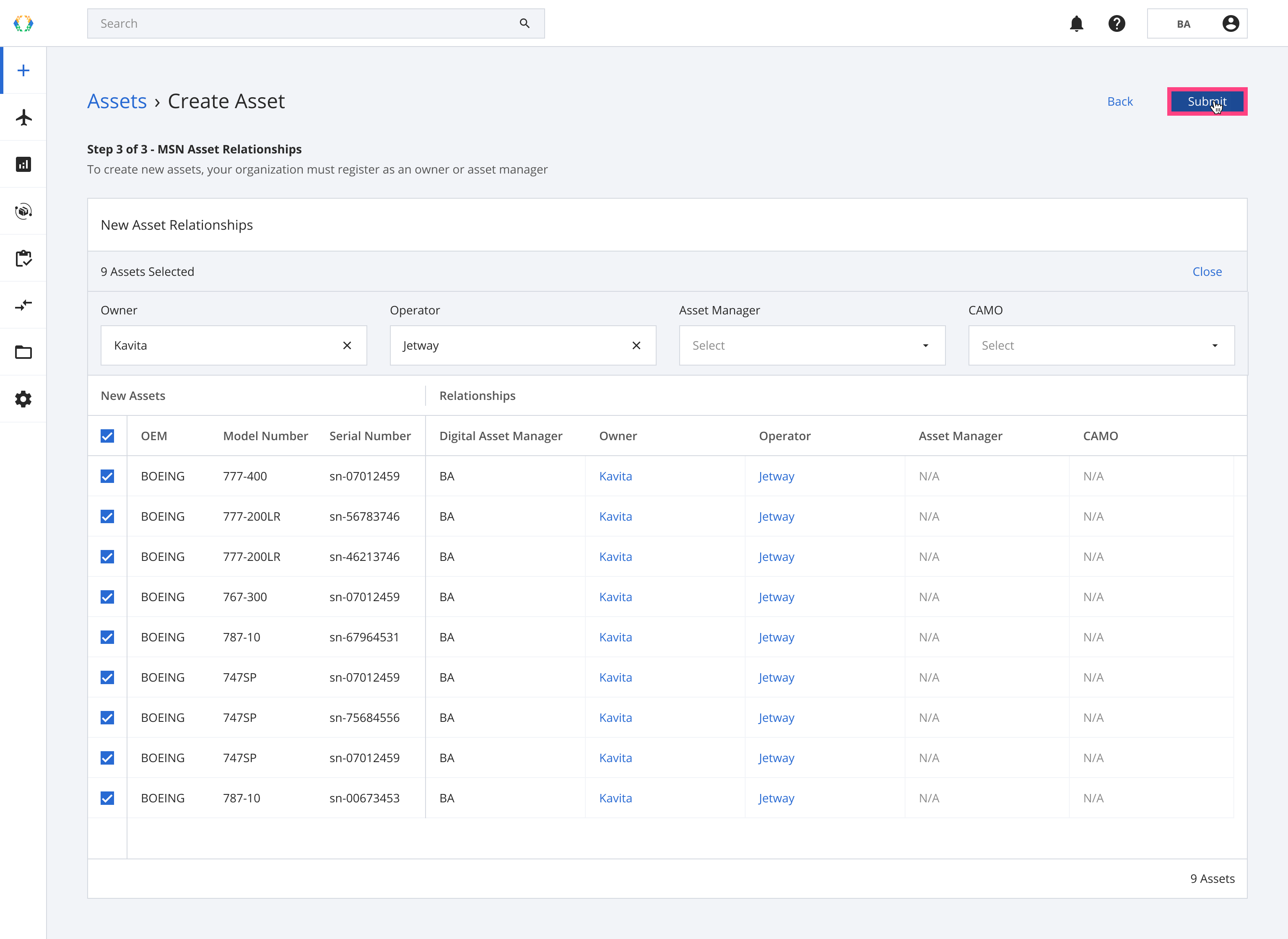The image size is (1288, 939).
Task: Click serial number sn-75684556 cell
Action: [364, 718]
